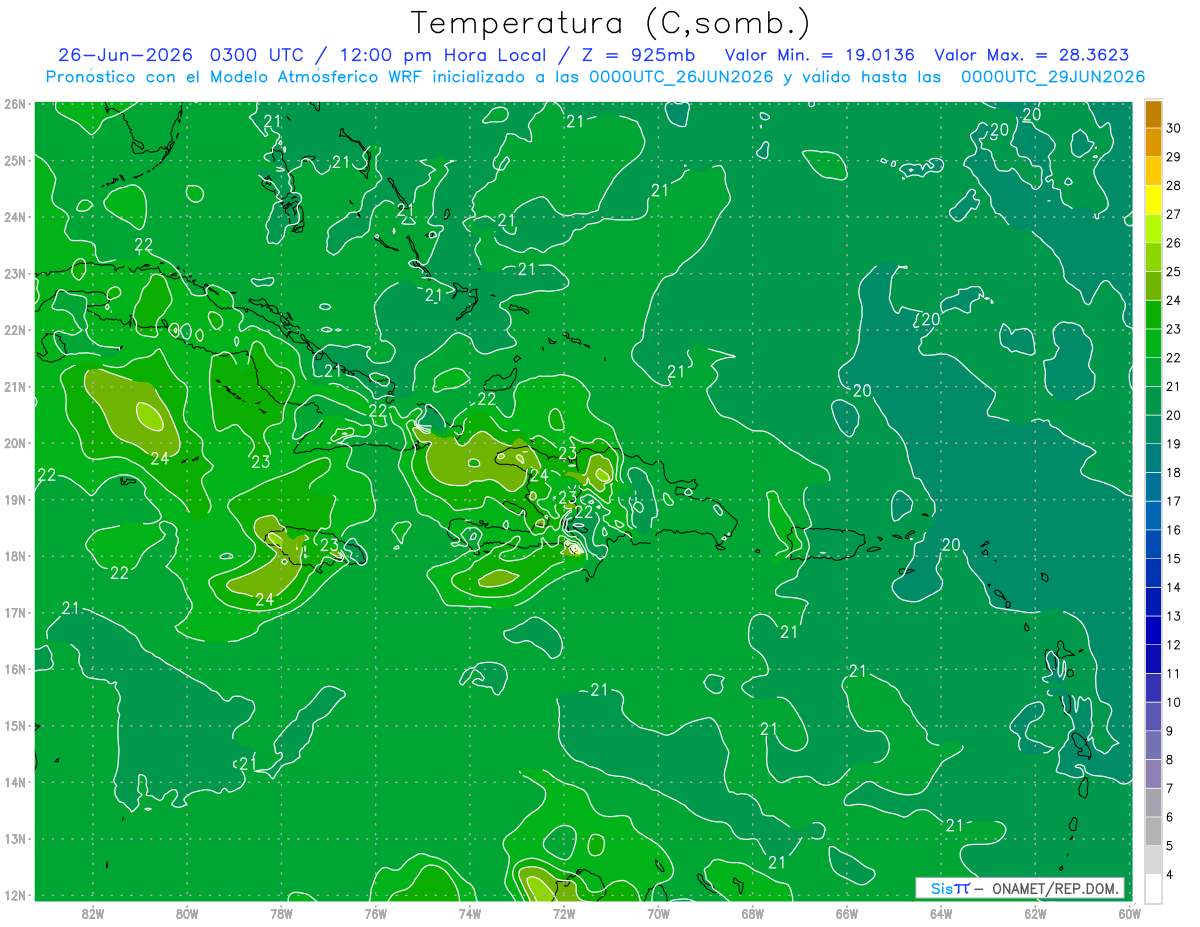Click the '62W' longitude axis label
This screenshot has height=927, width=1200.
[1035, 913]
